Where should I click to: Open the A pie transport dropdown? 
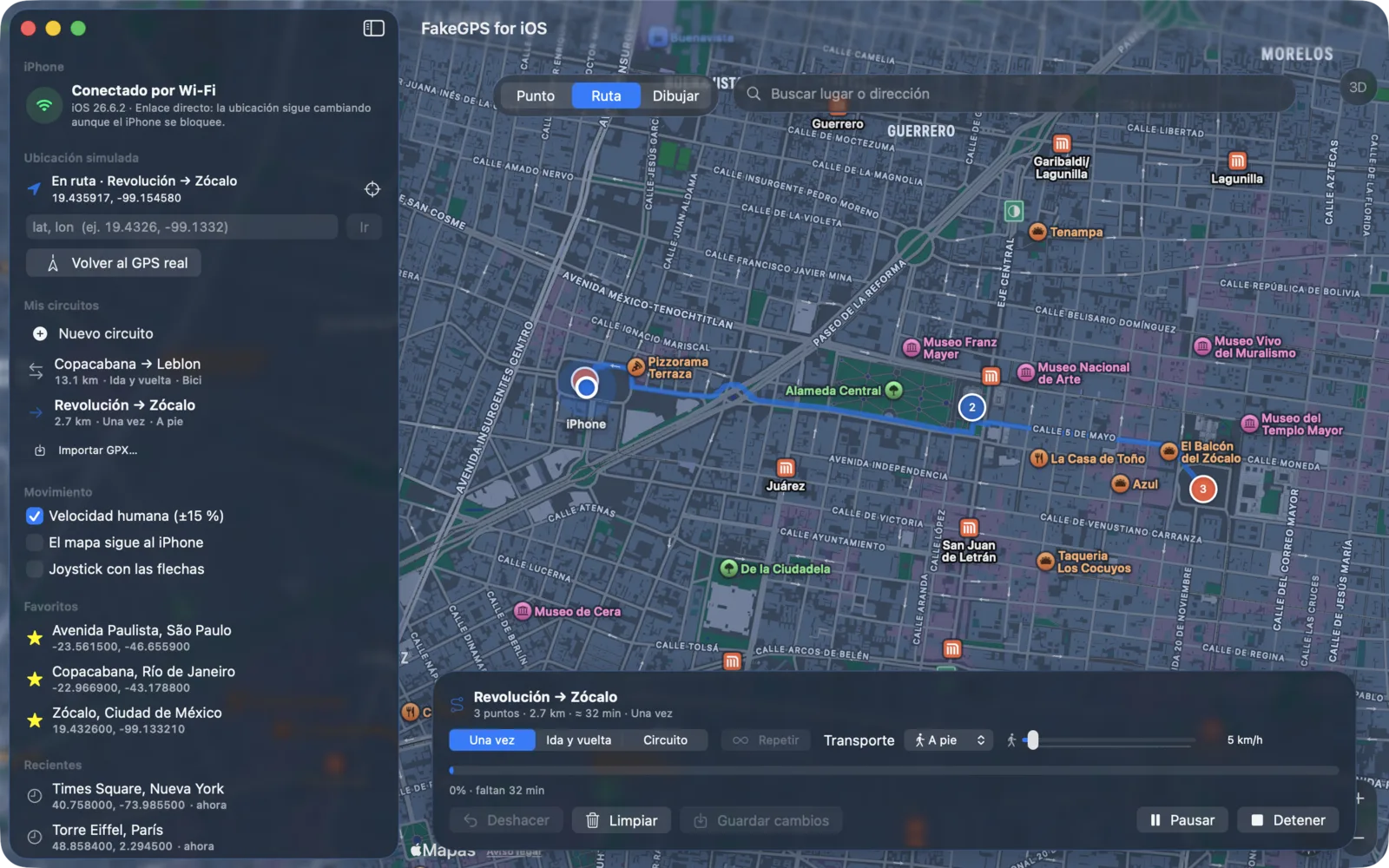pyautogui.click(x=950, y=740)
